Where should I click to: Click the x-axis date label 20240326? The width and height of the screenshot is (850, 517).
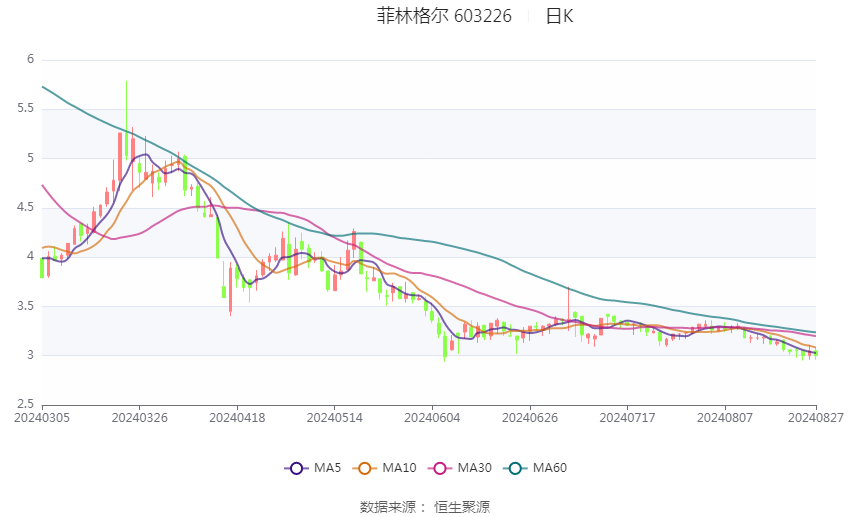139,418
